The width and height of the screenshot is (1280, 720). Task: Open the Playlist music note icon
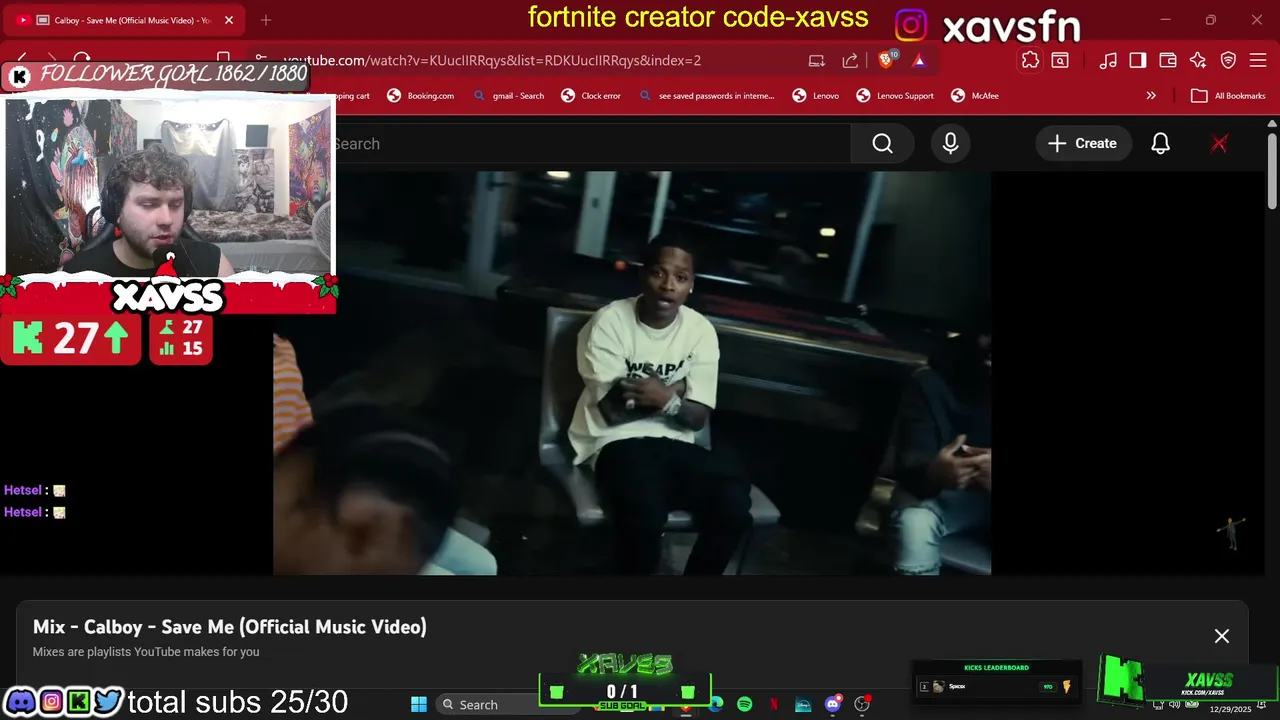point(1108,60)
